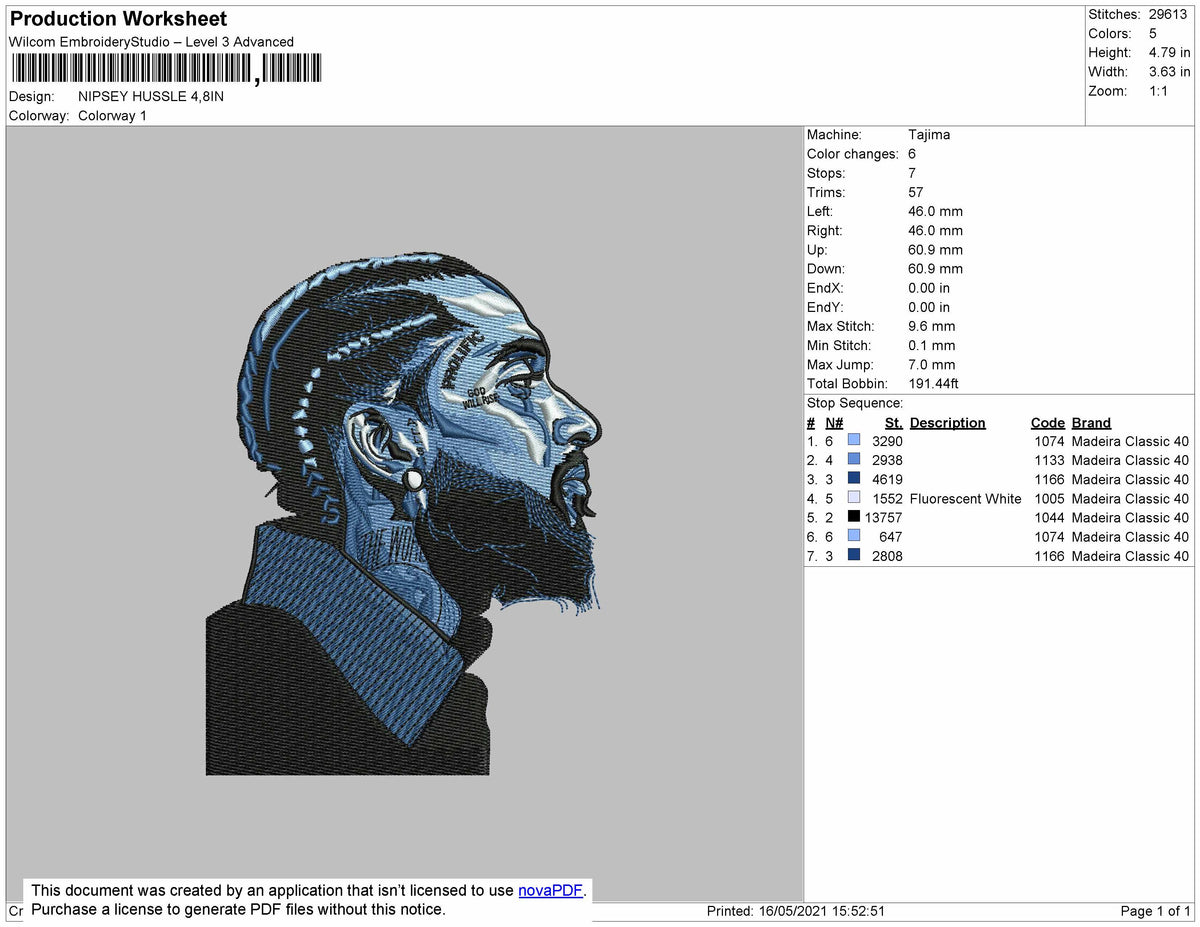The width and height of the screenshot is (1200, 927).
Task: Click the Fluorescent White color chip
Action: 855,498
